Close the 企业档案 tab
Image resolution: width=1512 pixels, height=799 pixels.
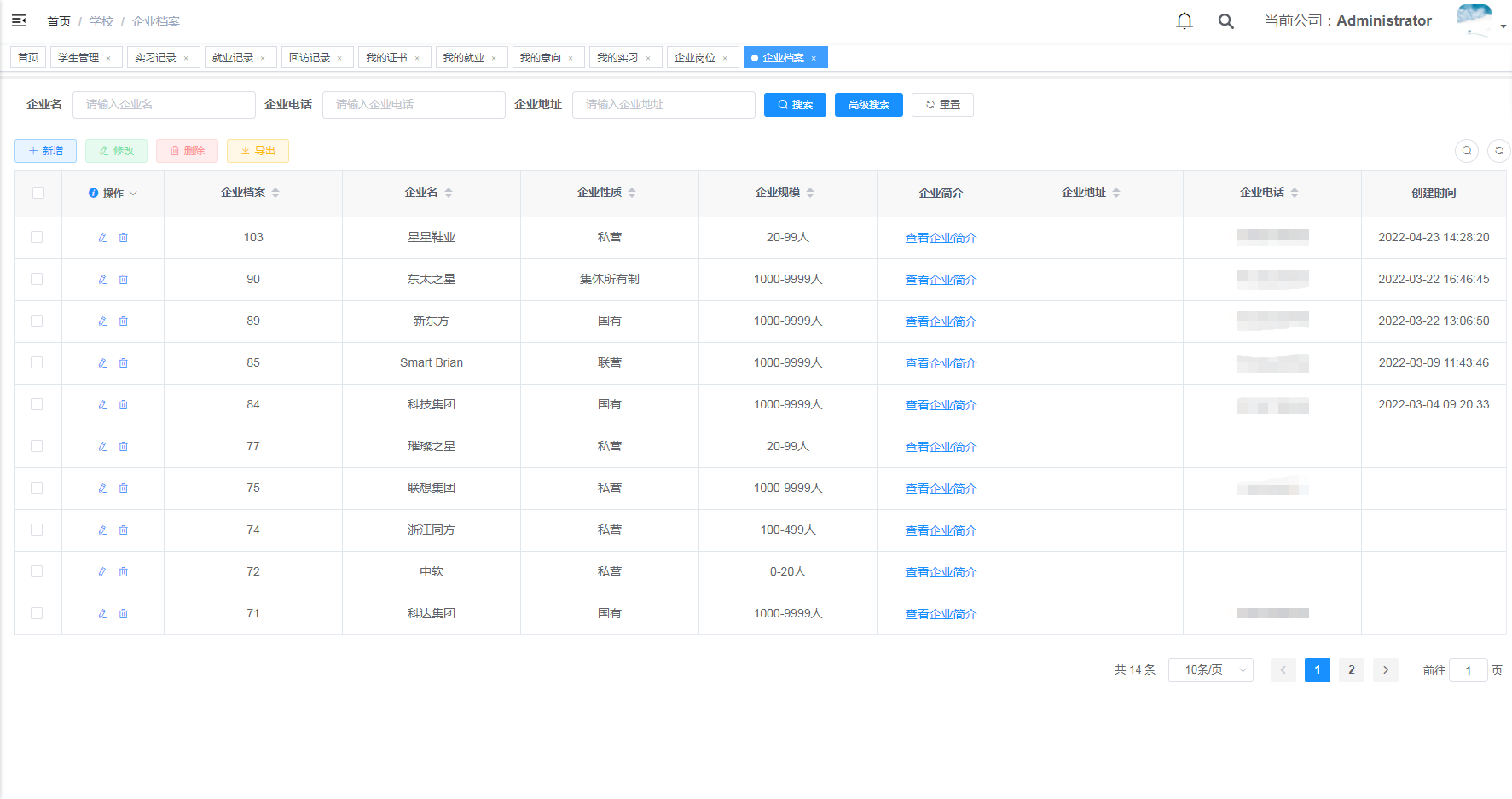pyautogui.click(x=814, y=59)
